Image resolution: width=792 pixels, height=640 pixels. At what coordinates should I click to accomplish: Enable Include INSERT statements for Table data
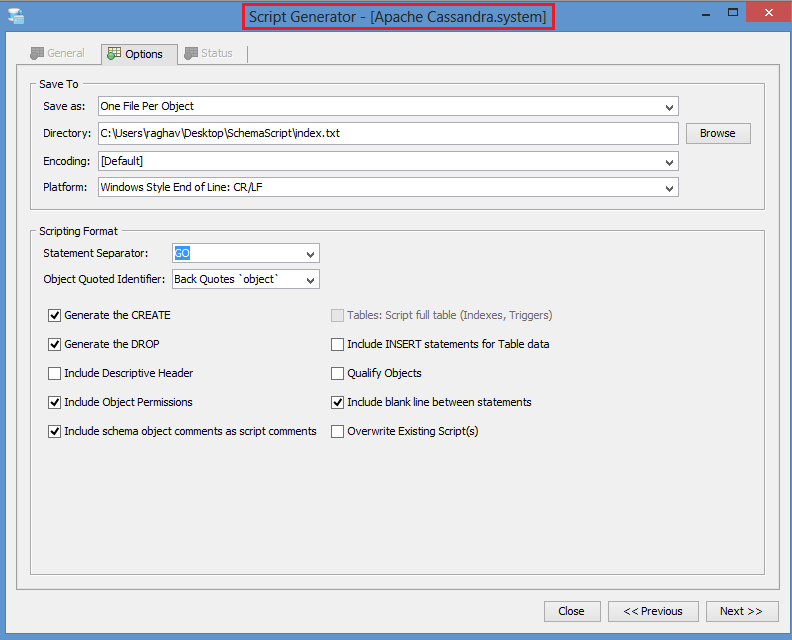point(337,344)
